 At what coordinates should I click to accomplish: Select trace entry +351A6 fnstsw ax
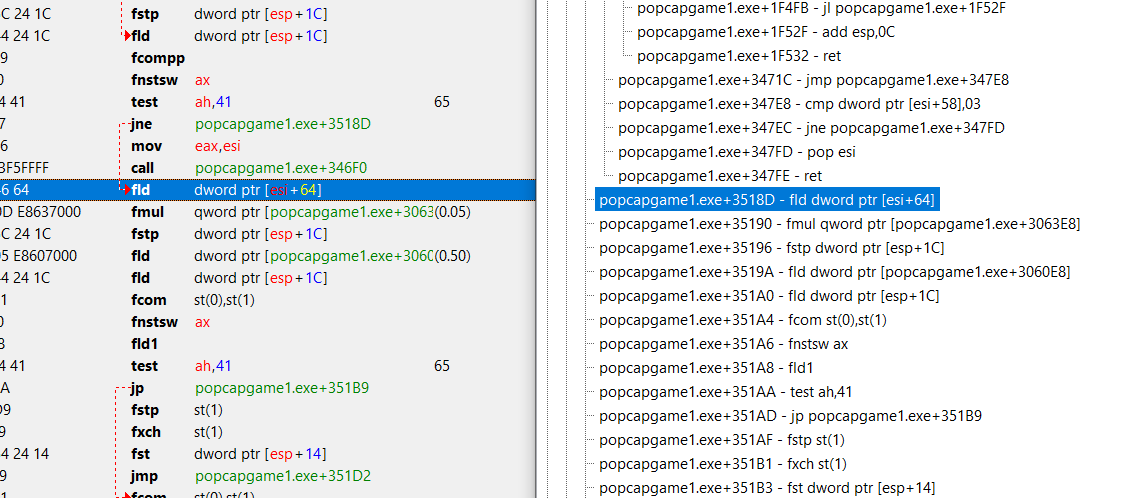723,344
